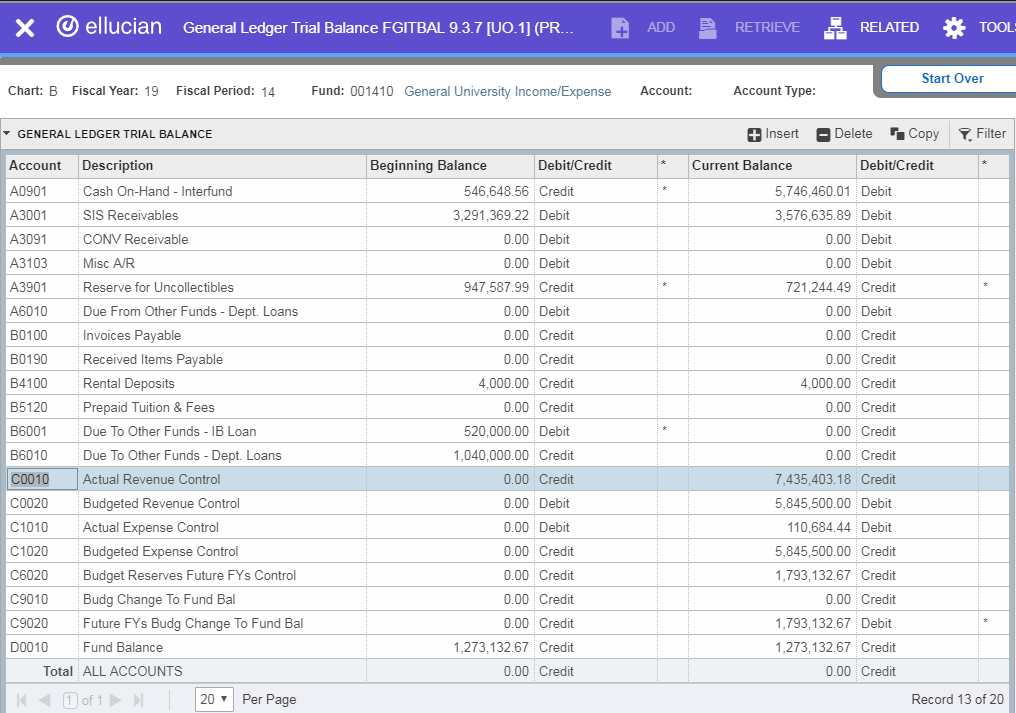Viewport: 1016px width, 713px height.
Task: Click the Due To Other Funds - IB Loan row
Action: 507,431
